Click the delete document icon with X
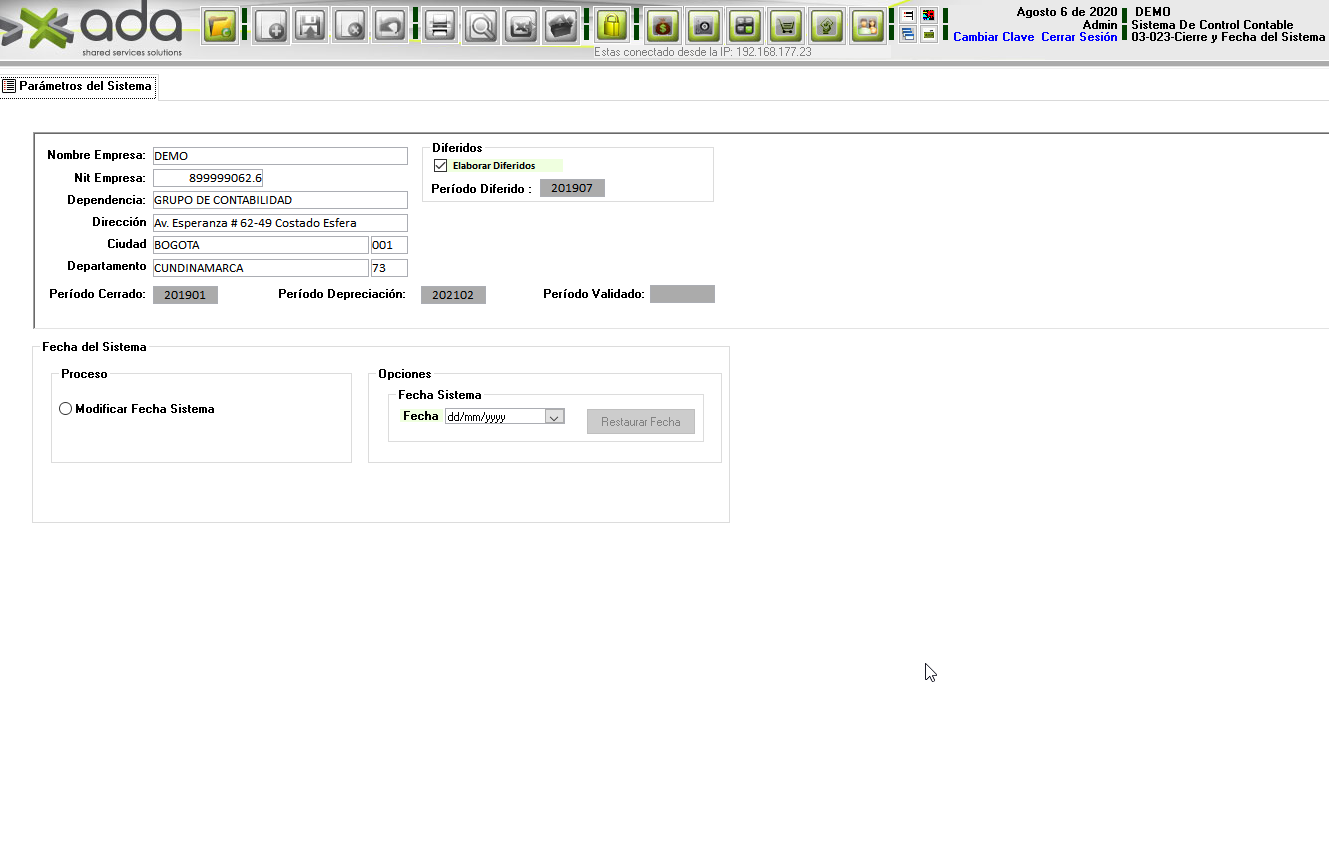 click(x=350, y=26)
